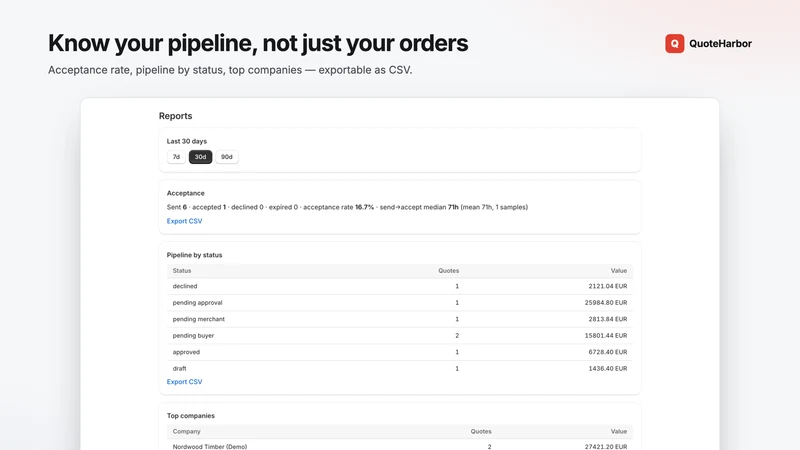Select the 90d range button
Screen dimensions: 800x450
click(x=227, y=157)
